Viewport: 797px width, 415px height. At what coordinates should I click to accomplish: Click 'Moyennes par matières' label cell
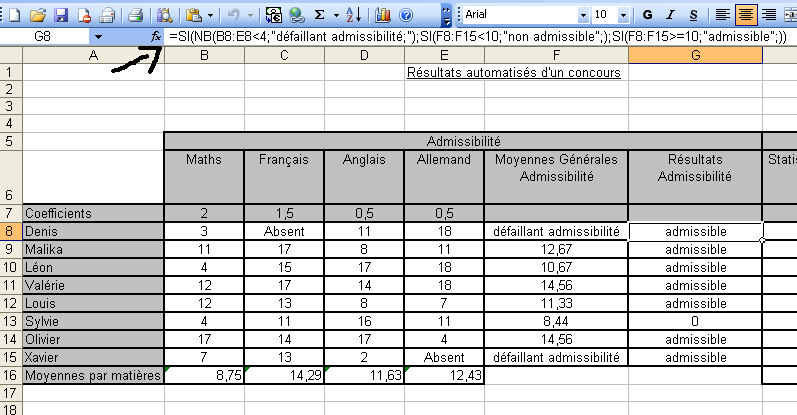pos(93,375)
